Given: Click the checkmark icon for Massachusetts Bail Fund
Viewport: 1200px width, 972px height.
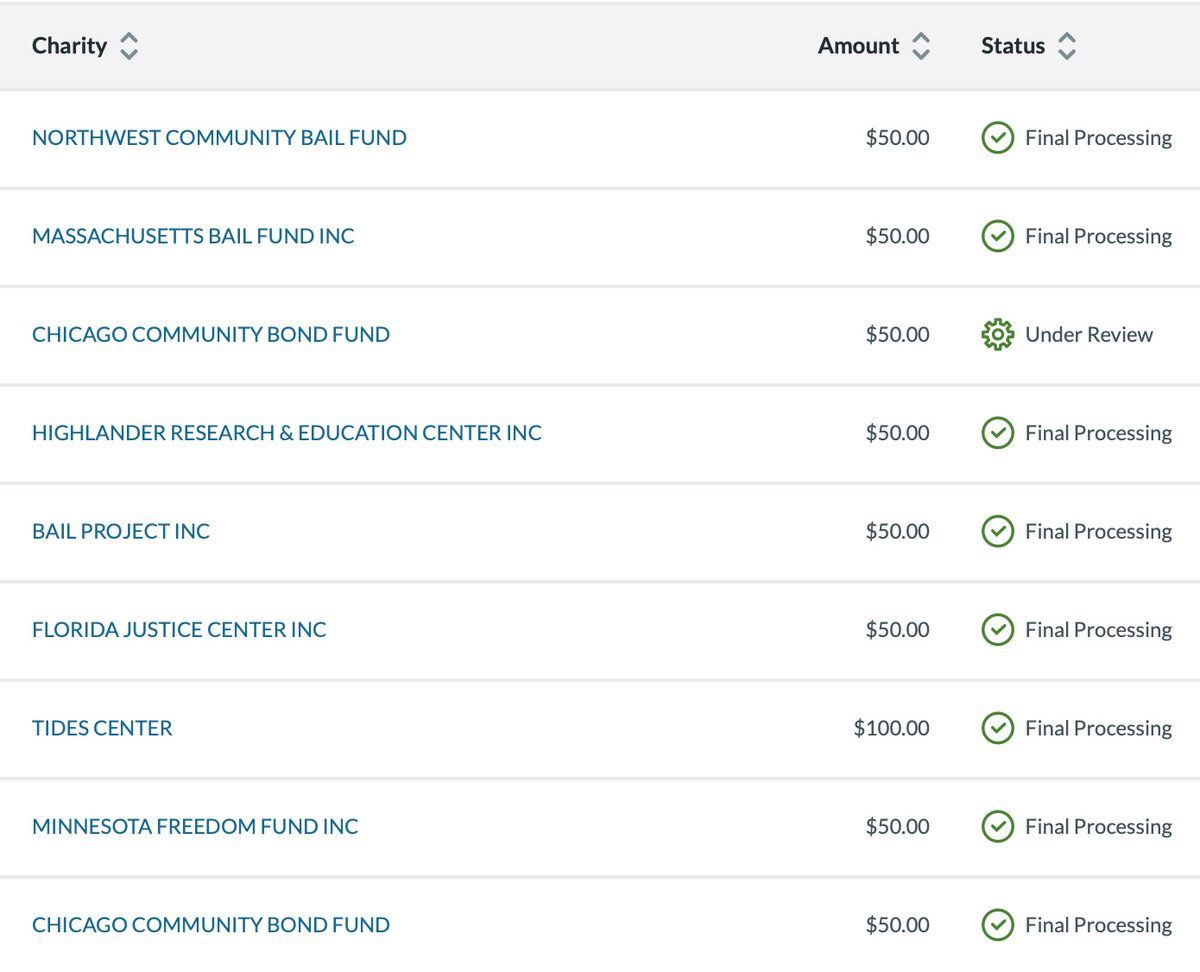Looking at the screenshot, I should click(x=997, y=236).
